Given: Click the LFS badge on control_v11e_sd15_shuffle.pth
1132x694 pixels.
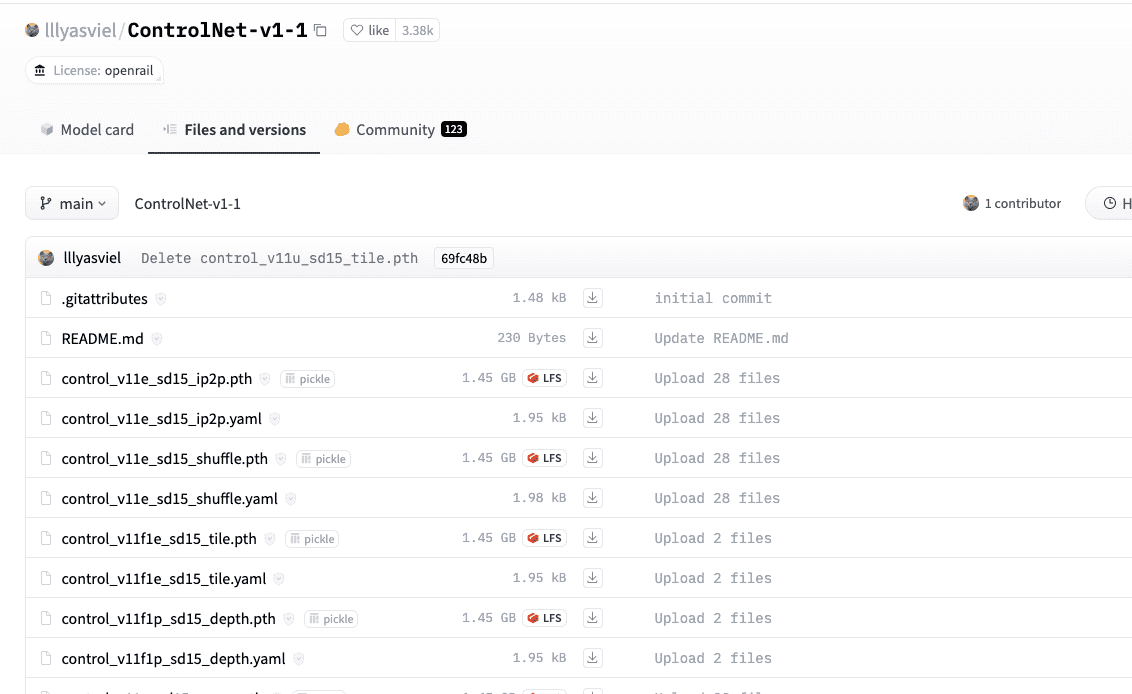Looking at the screenshot, I should tap(545, 457).
